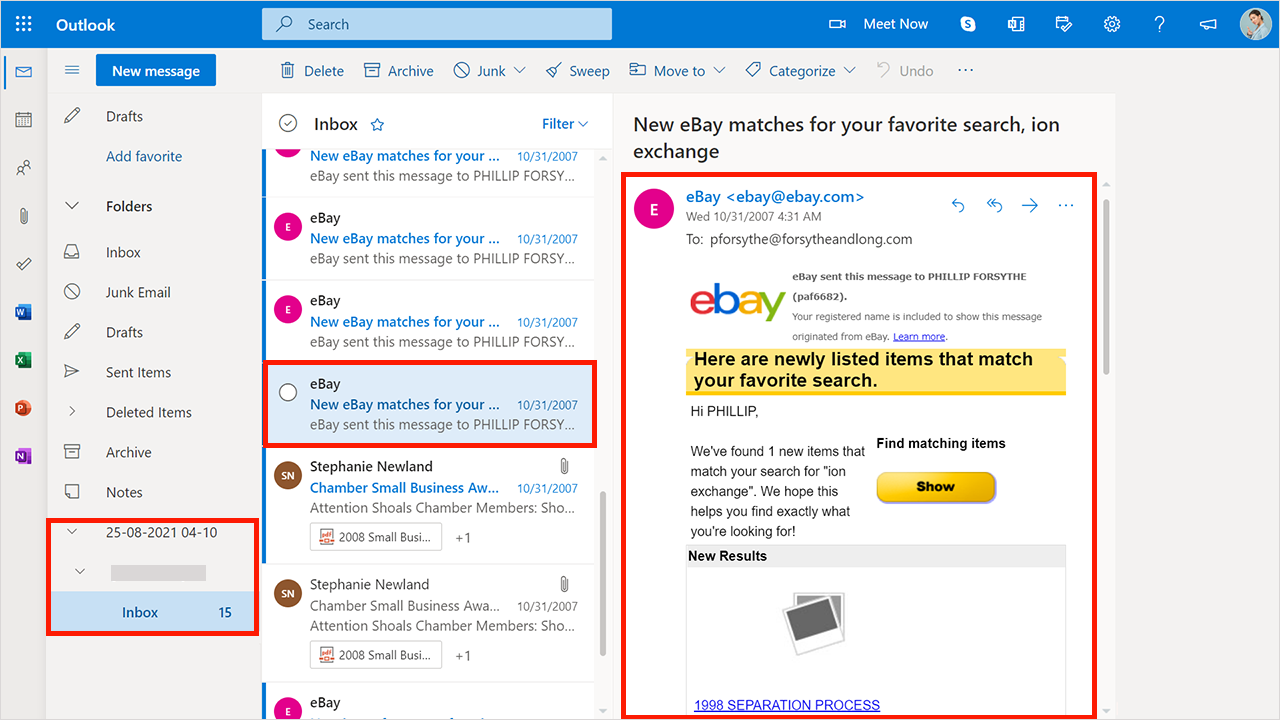Open Junk Email folder
The width and height of the screenshot is (1280, 720).
click(139, 292)
